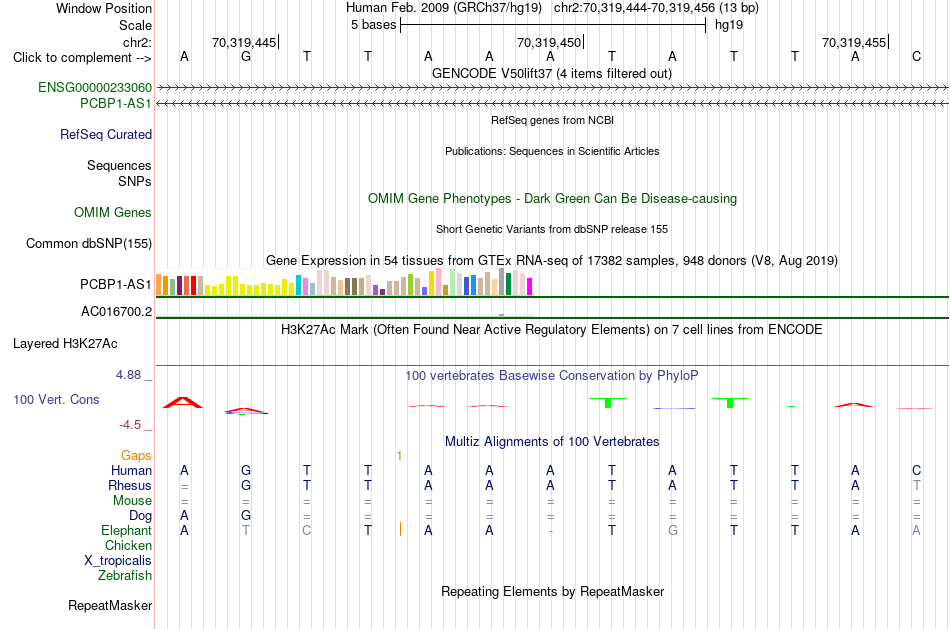Image resolution: width=950 pixels, height=629 pixels.
Task: Click Multiz Alignments of 100 Vertebrates title
Action: (x=552, y=442)
